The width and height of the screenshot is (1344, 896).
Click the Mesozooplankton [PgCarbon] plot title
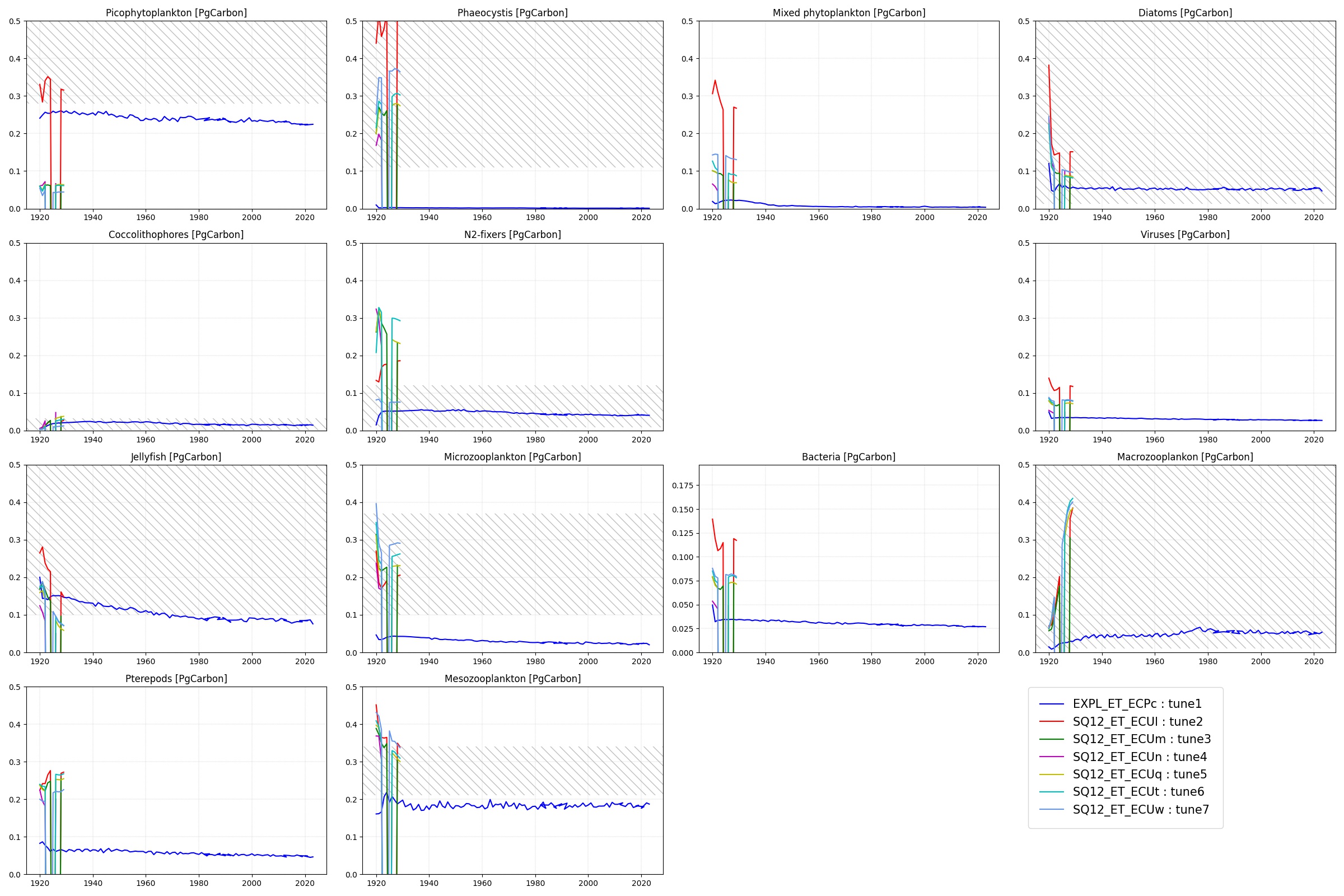click(512, 678)
